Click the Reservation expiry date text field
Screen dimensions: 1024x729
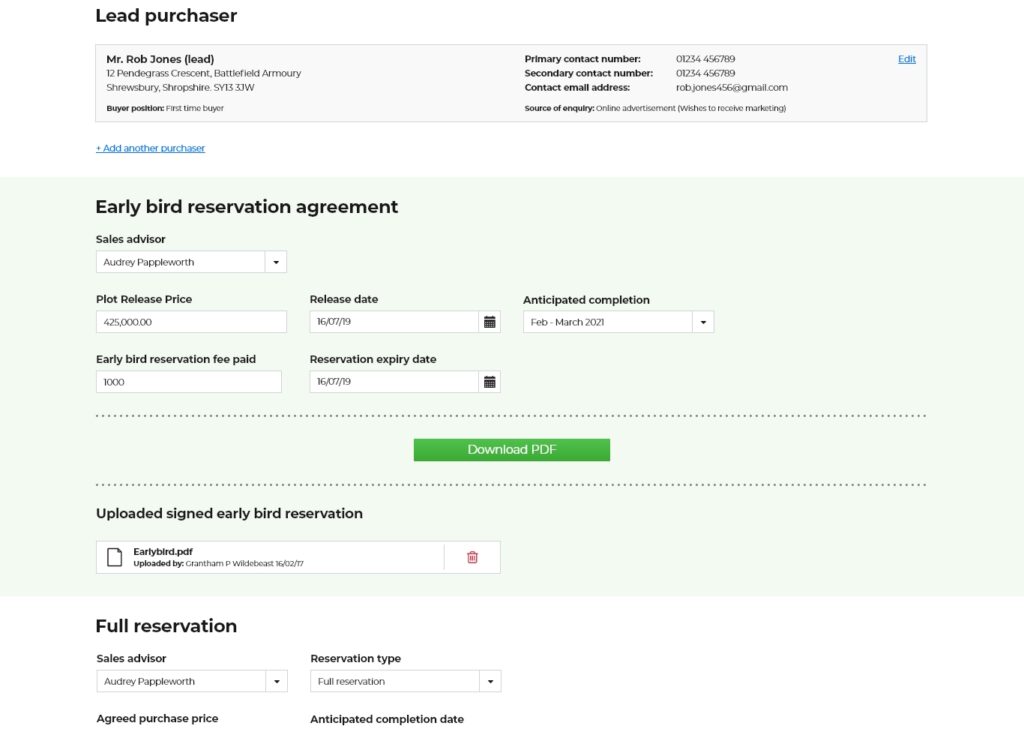(x=394, y=382)
